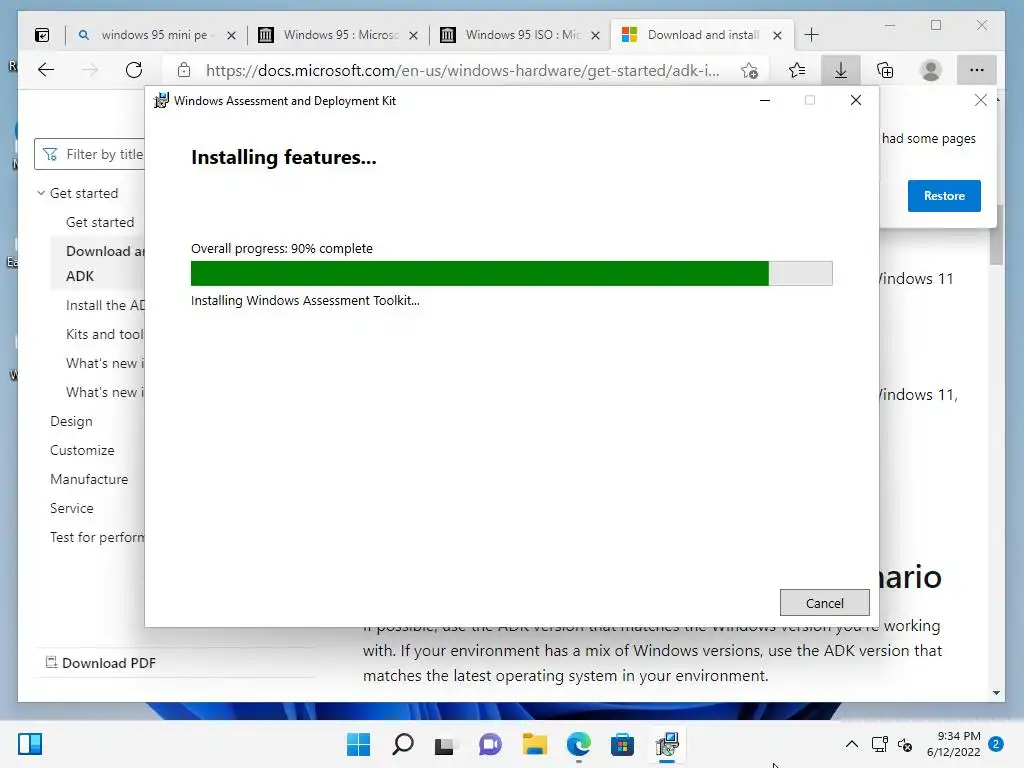This screenshot has width=1024, height=768.
Task: Close the Edge restore pages popup
Action: (x=980, y=100)
